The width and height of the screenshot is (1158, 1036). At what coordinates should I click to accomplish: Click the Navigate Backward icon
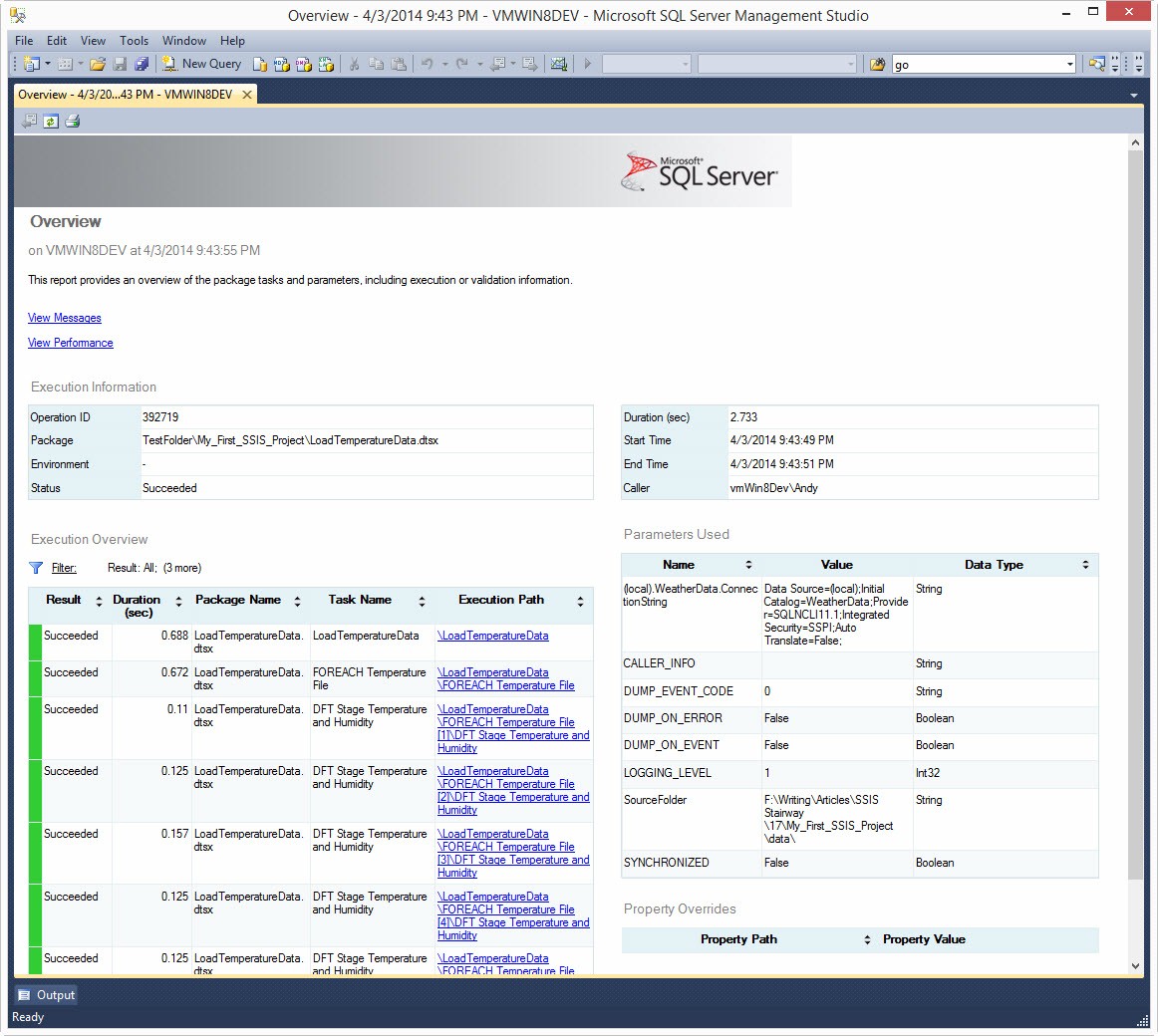498,64
